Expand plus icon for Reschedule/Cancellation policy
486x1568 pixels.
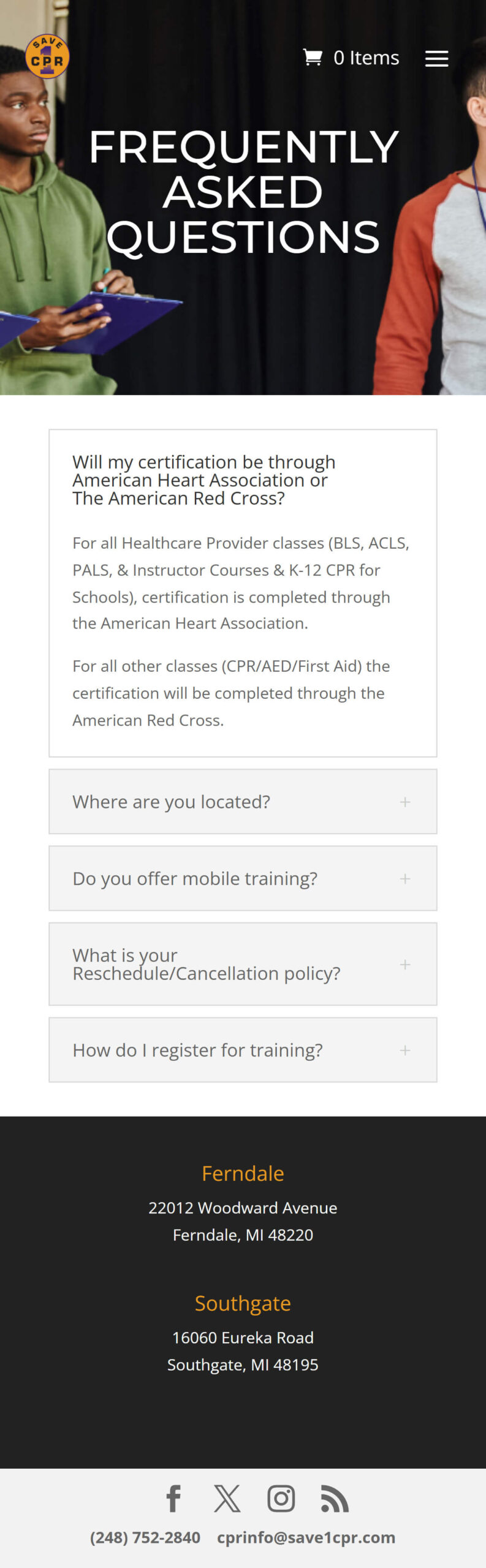[x=405, y=964]
